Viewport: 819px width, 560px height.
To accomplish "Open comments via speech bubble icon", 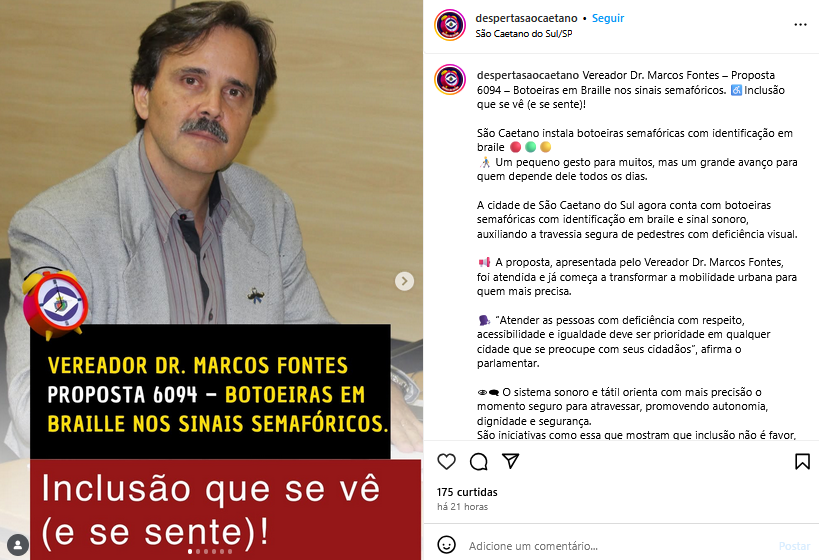I will [478, 461].
